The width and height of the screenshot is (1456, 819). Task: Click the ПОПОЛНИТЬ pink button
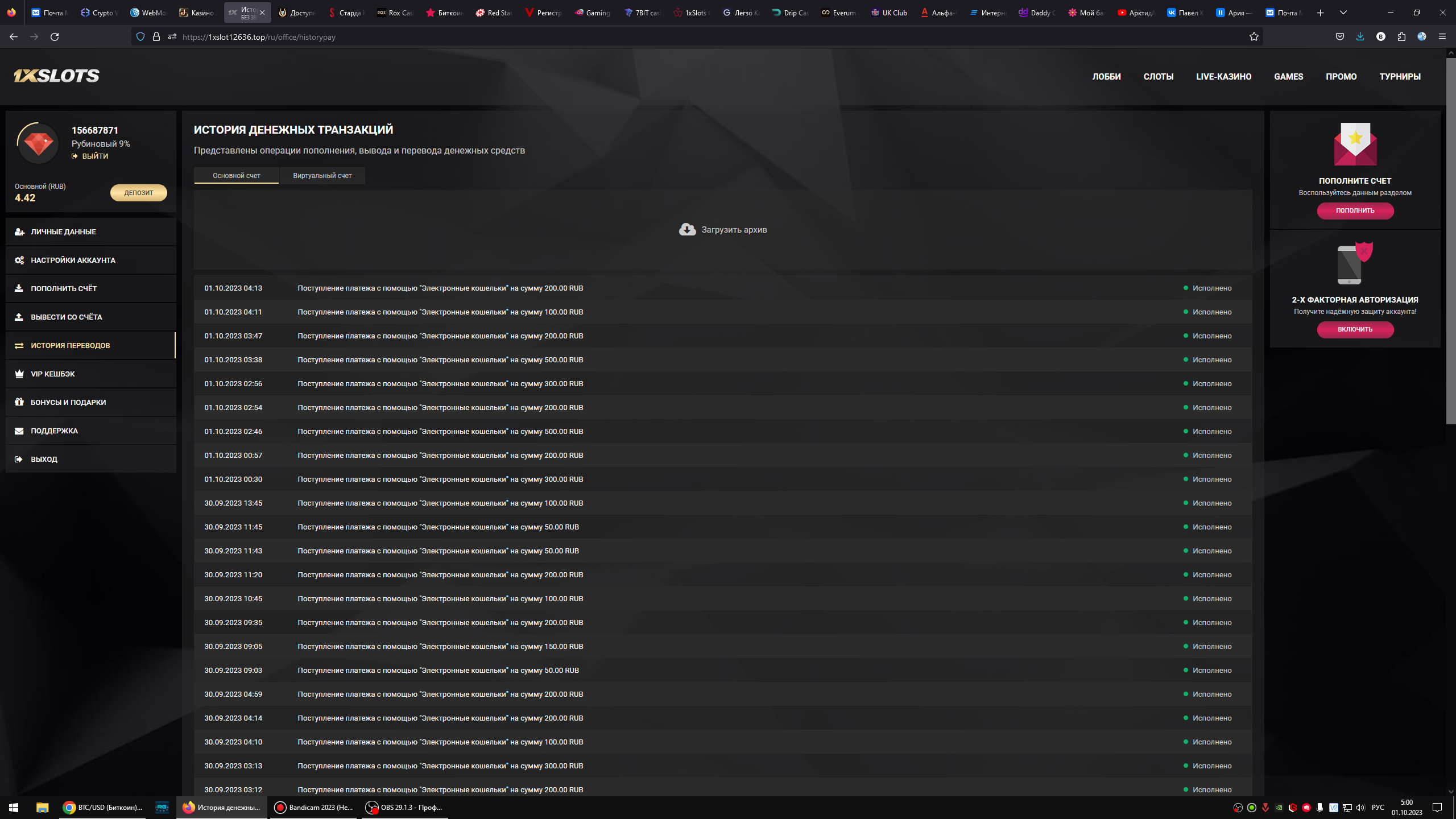coord(1355,210)
